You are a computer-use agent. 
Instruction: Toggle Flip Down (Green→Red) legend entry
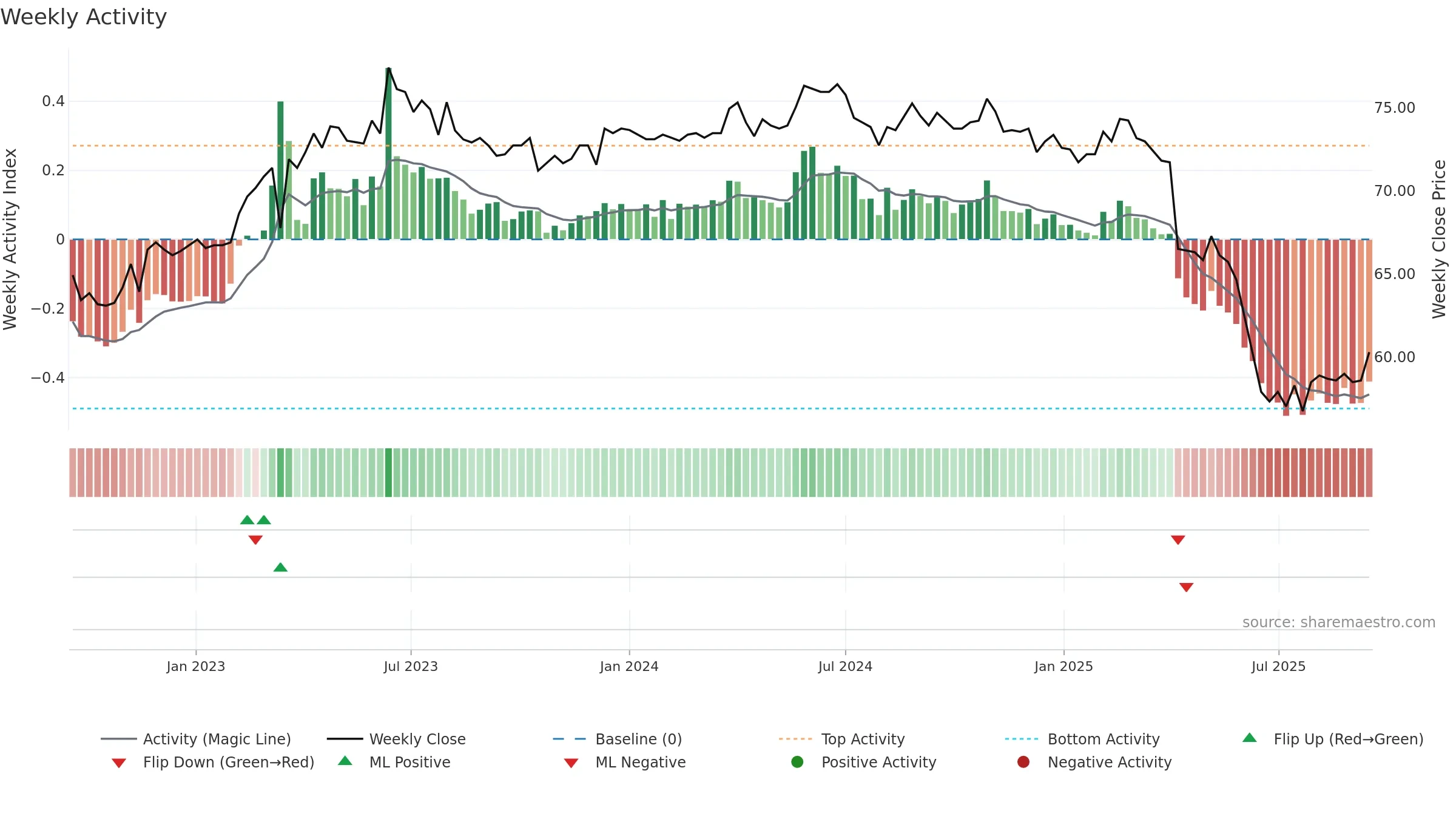tap(213, 762)
